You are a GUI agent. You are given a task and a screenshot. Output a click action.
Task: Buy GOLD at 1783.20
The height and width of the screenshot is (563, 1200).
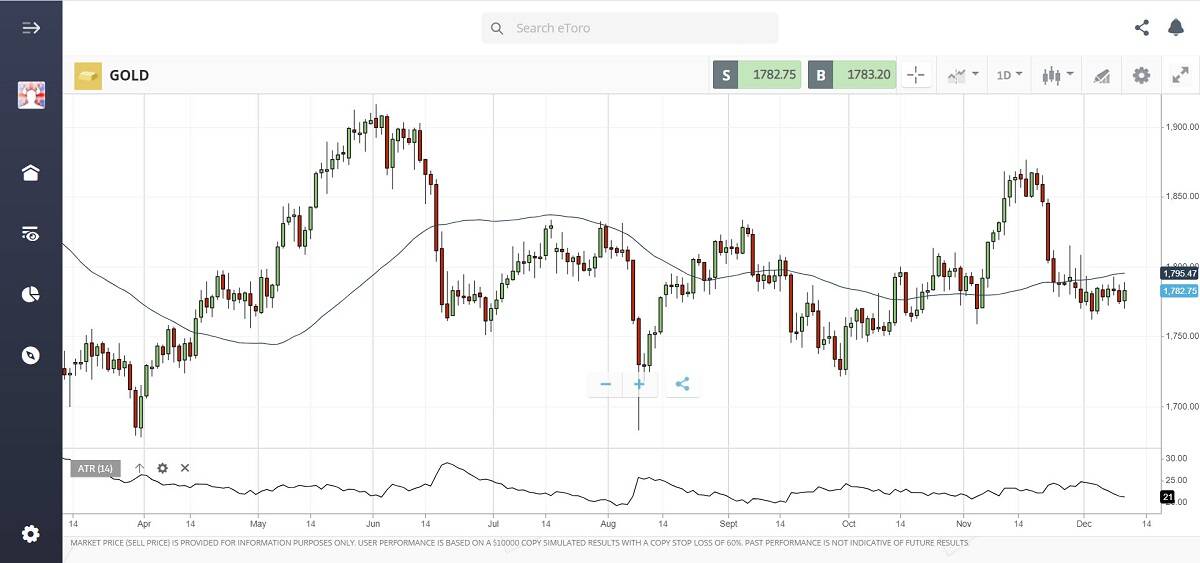click(852, 75)
